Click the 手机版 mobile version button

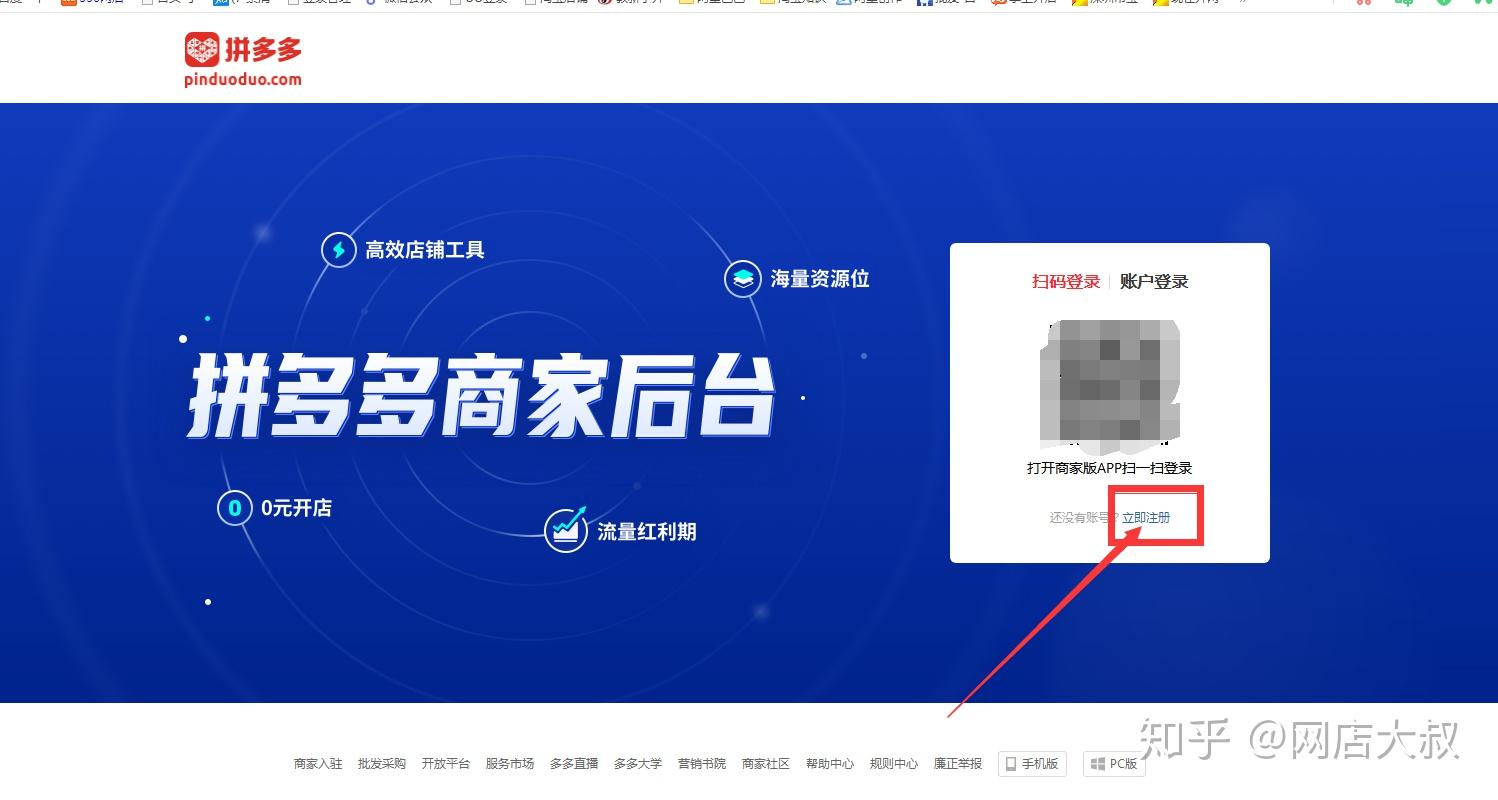click(x=1032, y=764)
